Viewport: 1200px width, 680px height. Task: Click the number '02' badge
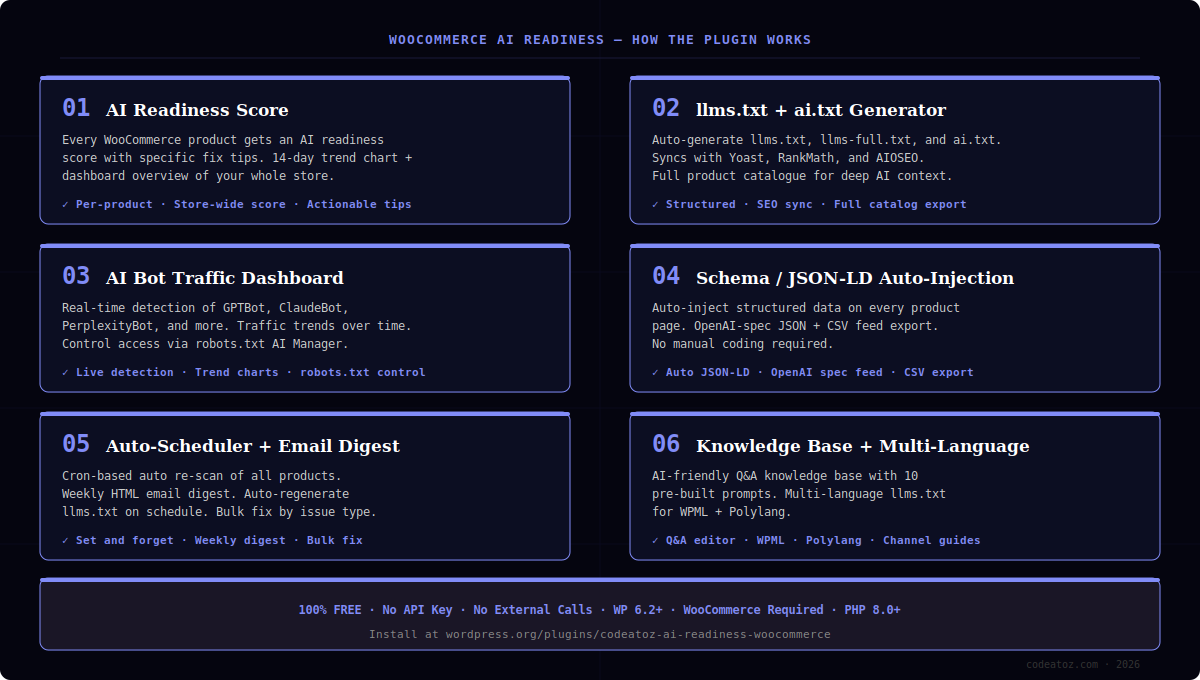click(x=666, y=108)
